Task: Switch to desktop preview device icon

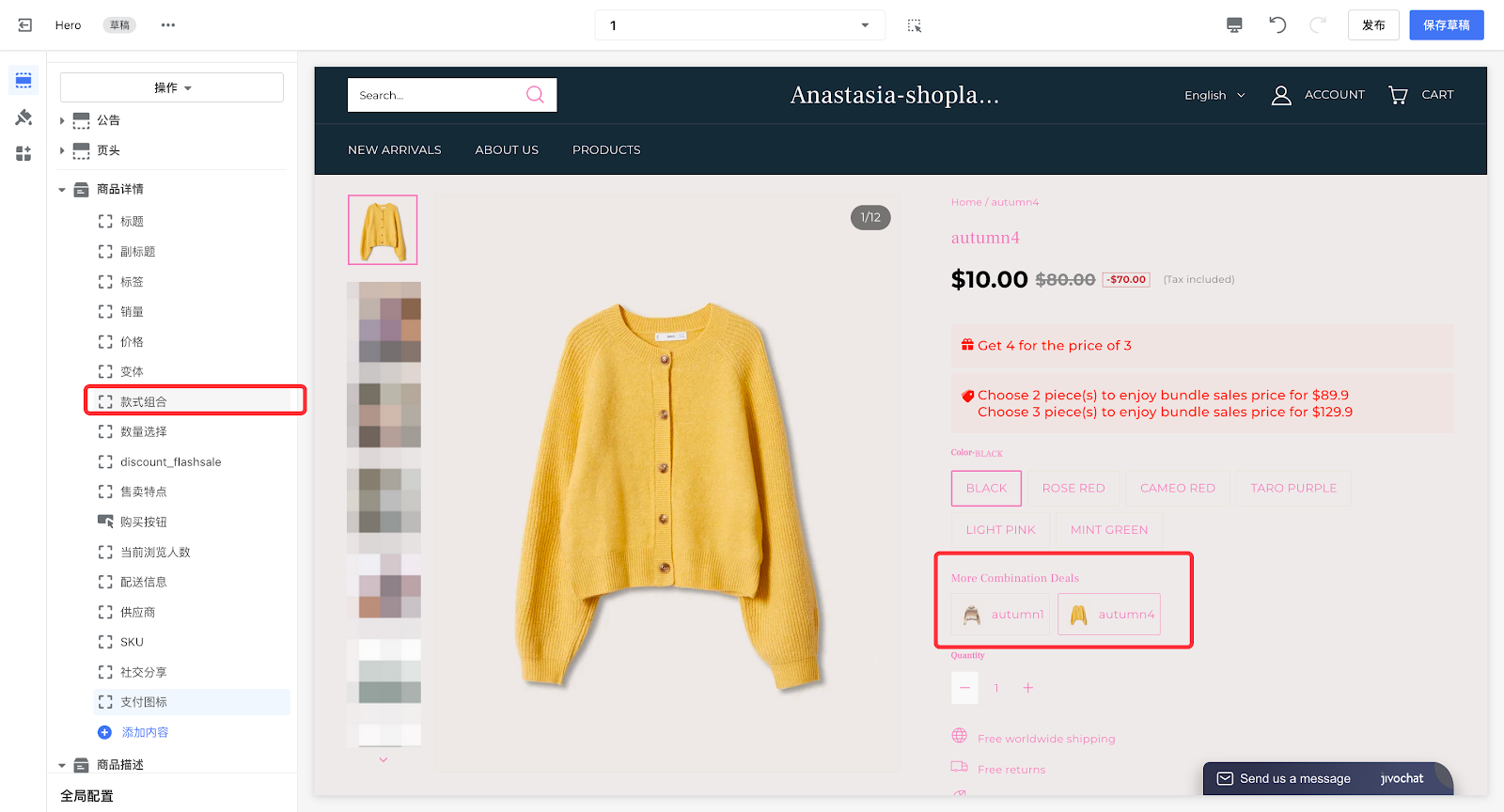Action: (x=1234, y=25)
